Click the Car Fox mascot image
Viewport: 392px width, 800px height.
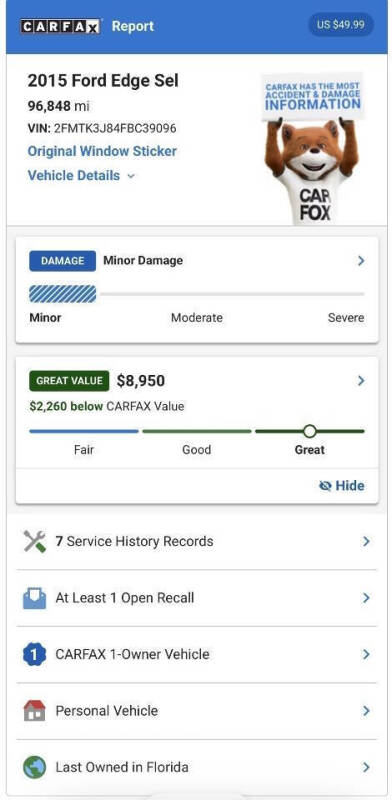click(312, 148)
